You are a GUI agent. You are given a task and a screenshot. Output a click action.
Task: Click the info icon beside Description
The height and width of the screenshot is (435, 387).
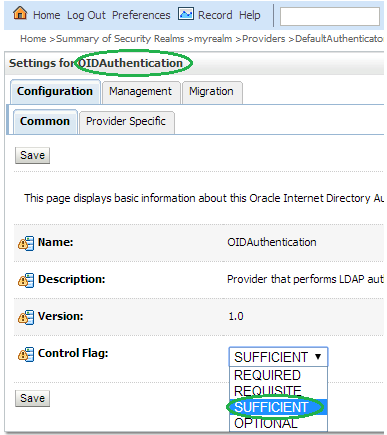coord(26,280)
